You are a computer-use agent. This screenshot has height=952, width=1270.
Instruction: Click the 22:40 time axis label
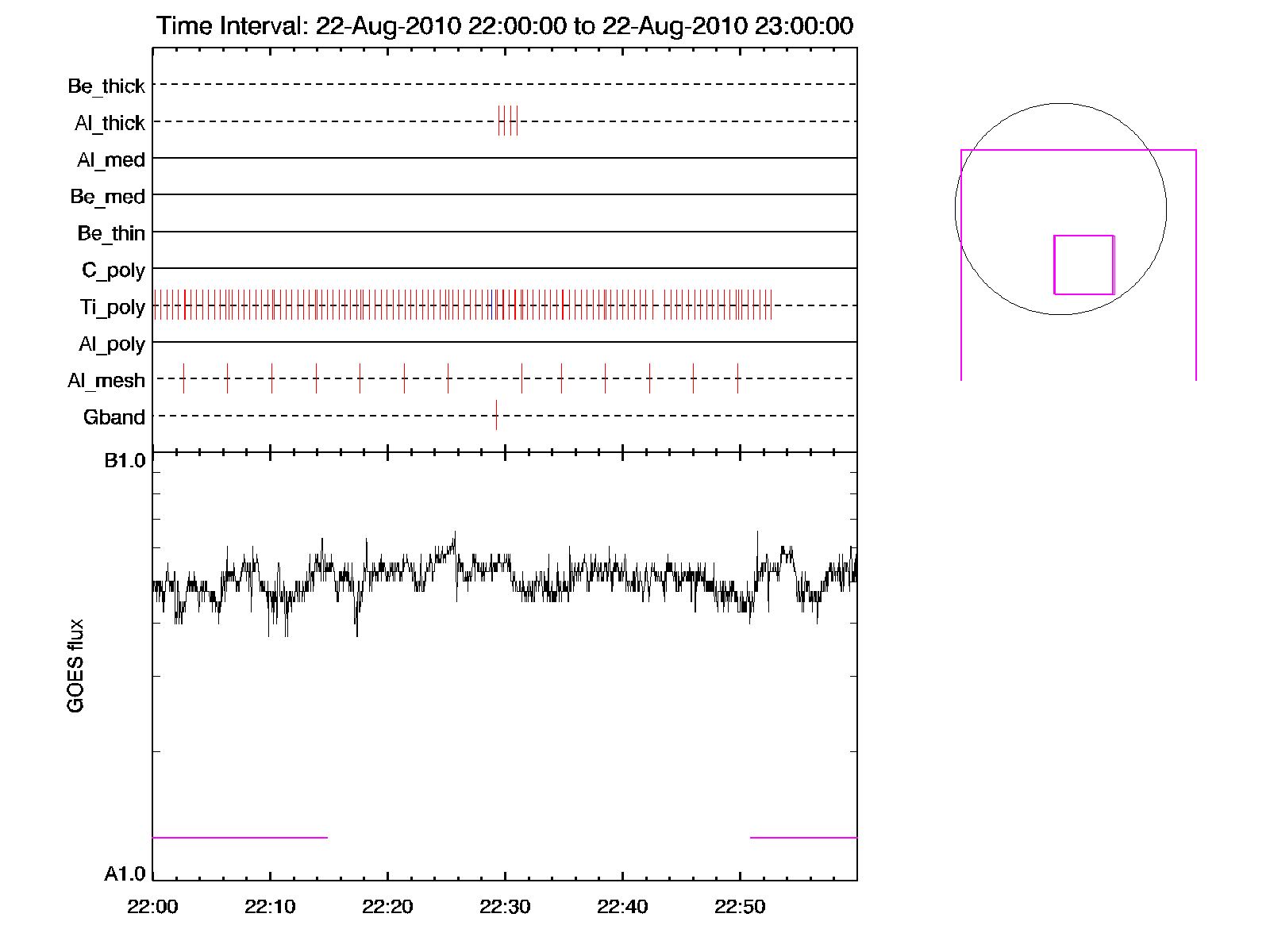(622, 907)
